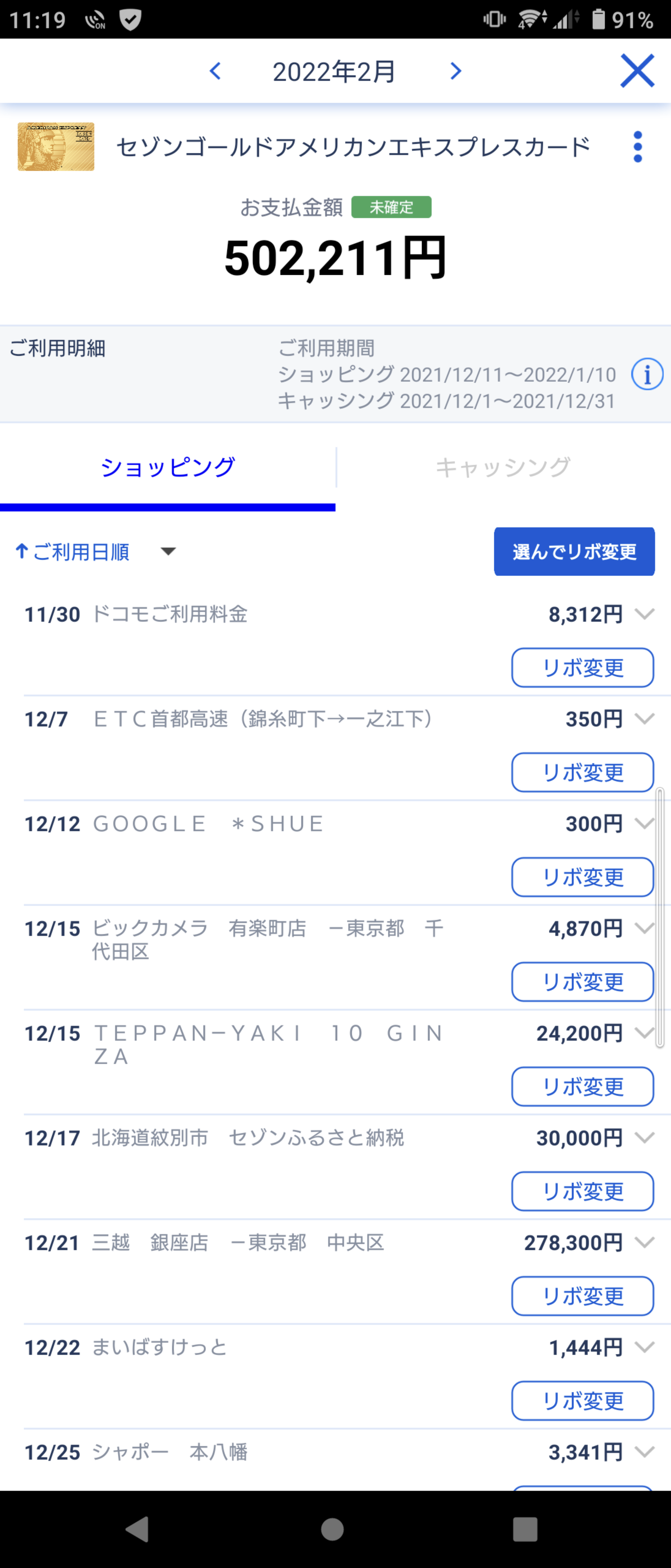
Task: Tap Android back navigation button
Action: click(138, 1528)
